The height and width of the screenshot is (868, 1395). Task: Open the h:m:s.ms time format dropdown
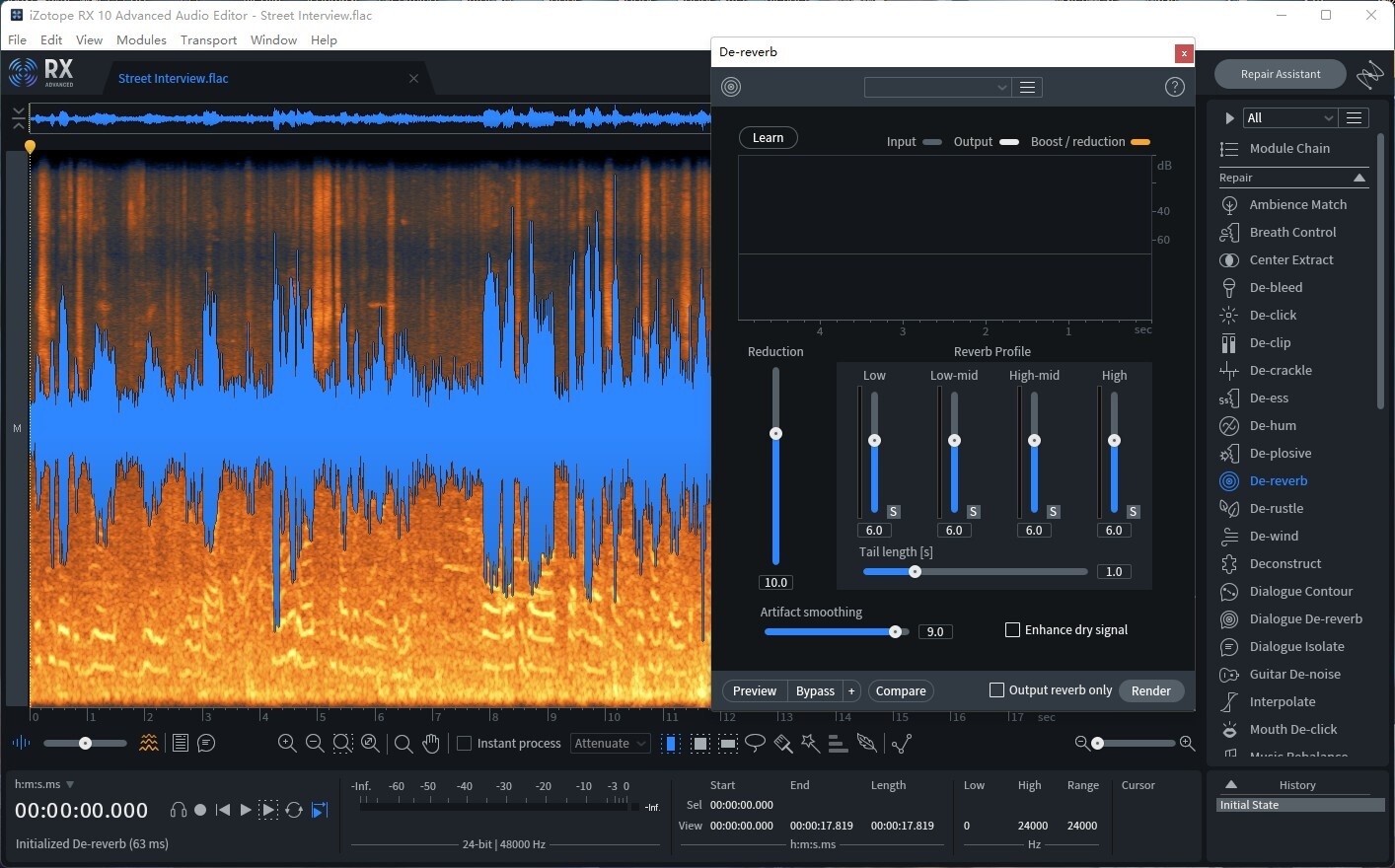point(70,785)
